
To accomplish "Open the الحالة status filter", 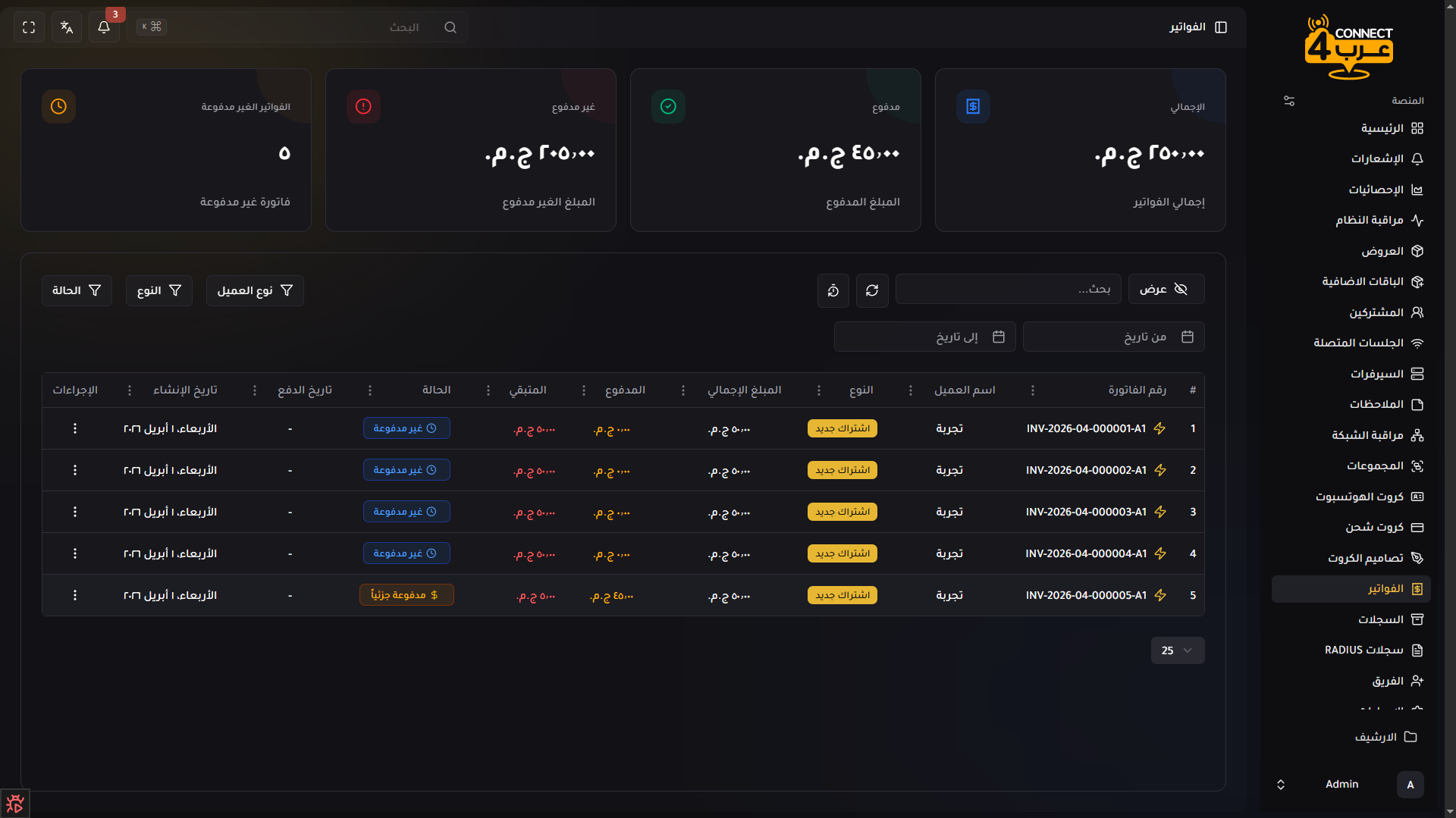I will tap(77, 290).
